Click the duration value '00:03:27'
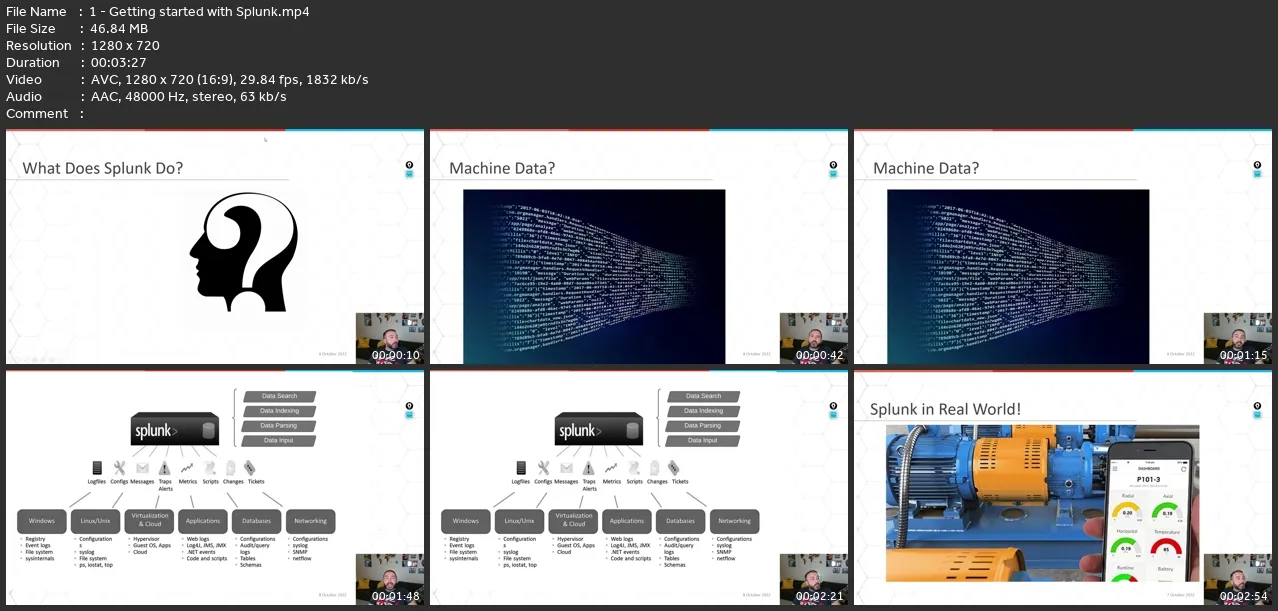Image resolution: width=1278 pixels, height=611 pixels. coord(117,63)
